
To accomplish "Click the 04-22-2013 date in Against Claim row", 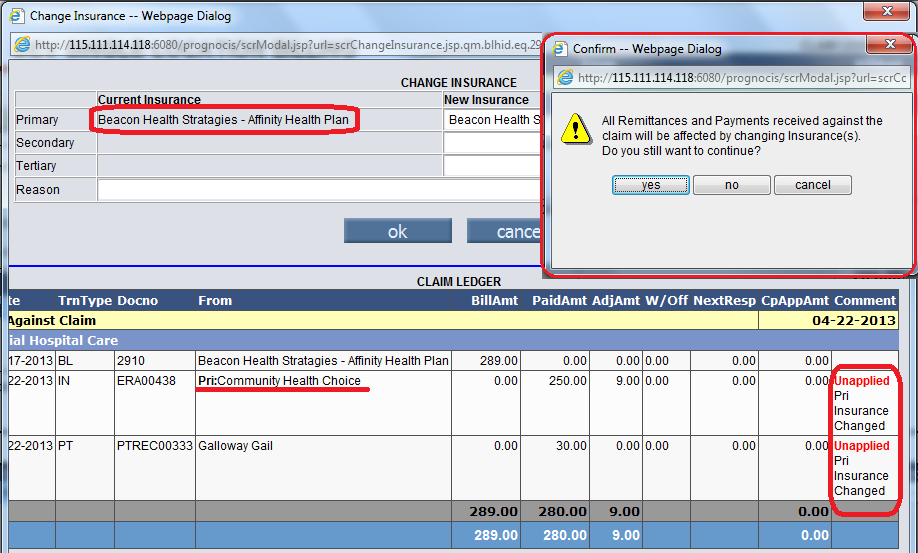I will pyautogui.click(x=854, y=321).
